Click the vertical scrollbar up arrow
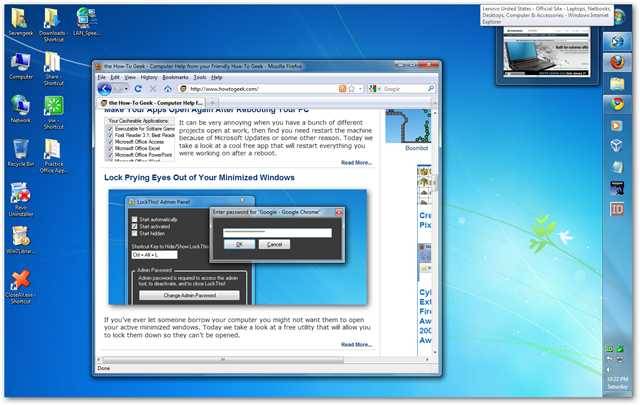The image size is (640, 405). pos(435,112)
